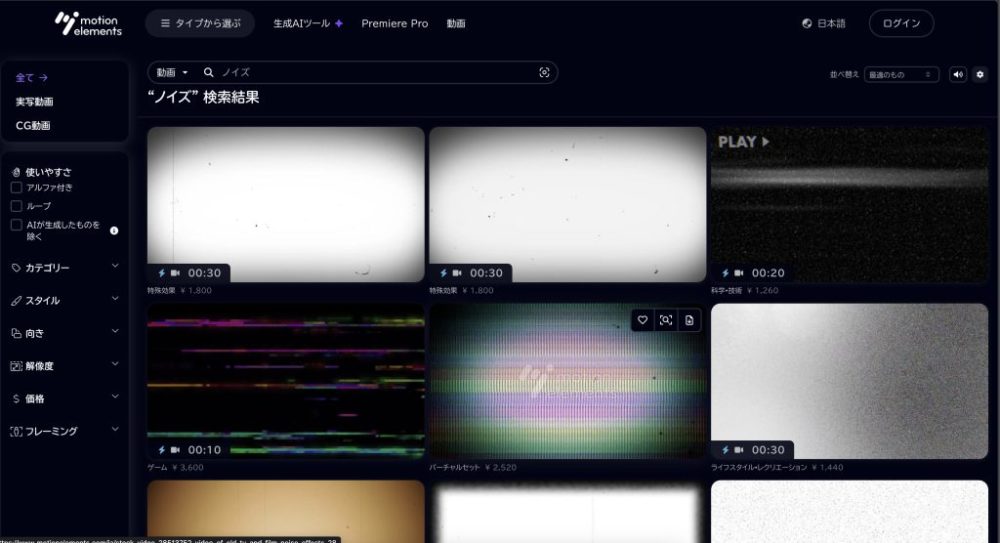Click the globe icon next to 日本語
This screenshot has height=543, width=1000.
pos(807,24)
